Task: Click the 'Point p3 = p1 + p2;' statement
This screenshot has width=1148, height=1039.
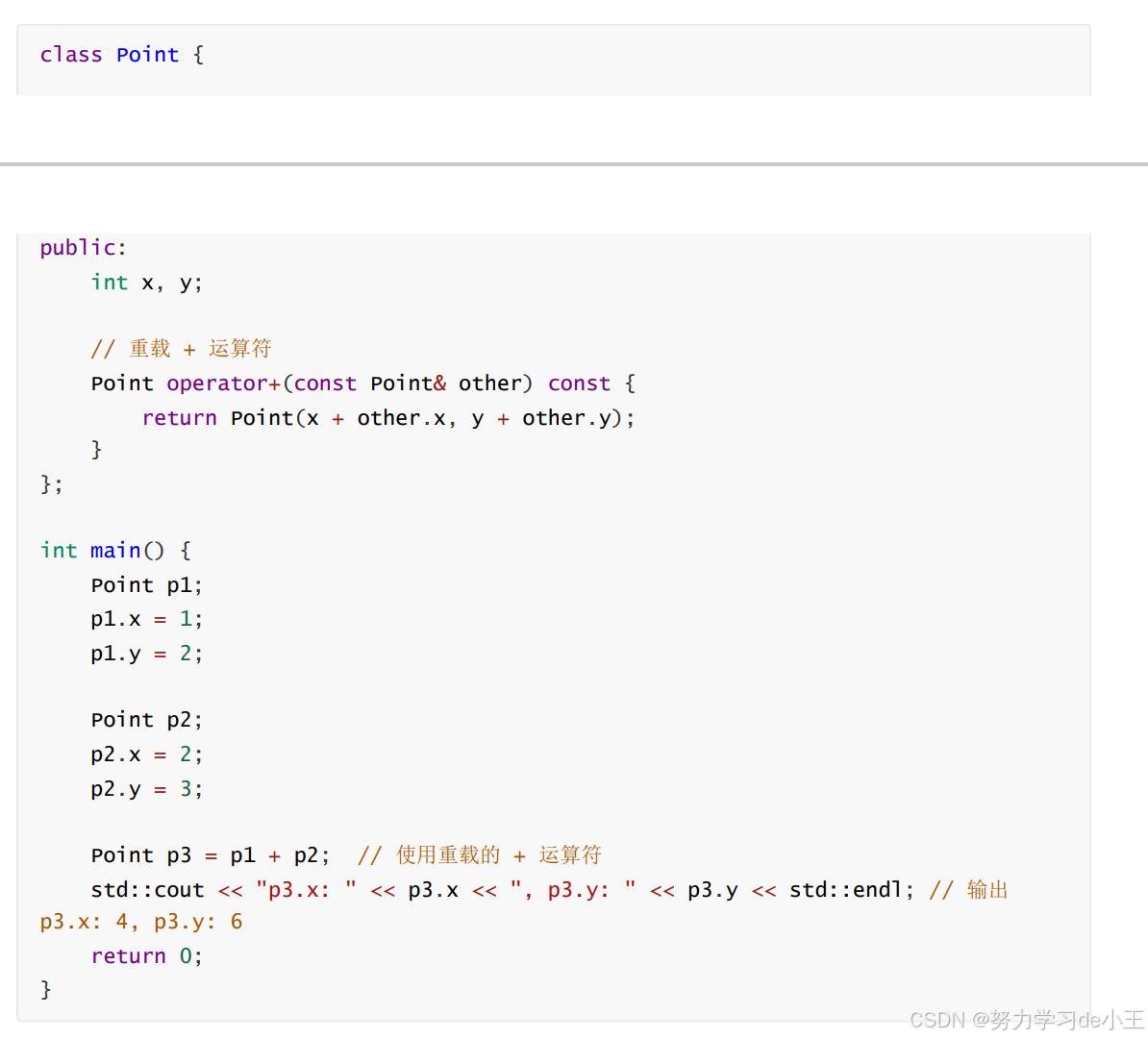Action: click(x=211, y=855)
